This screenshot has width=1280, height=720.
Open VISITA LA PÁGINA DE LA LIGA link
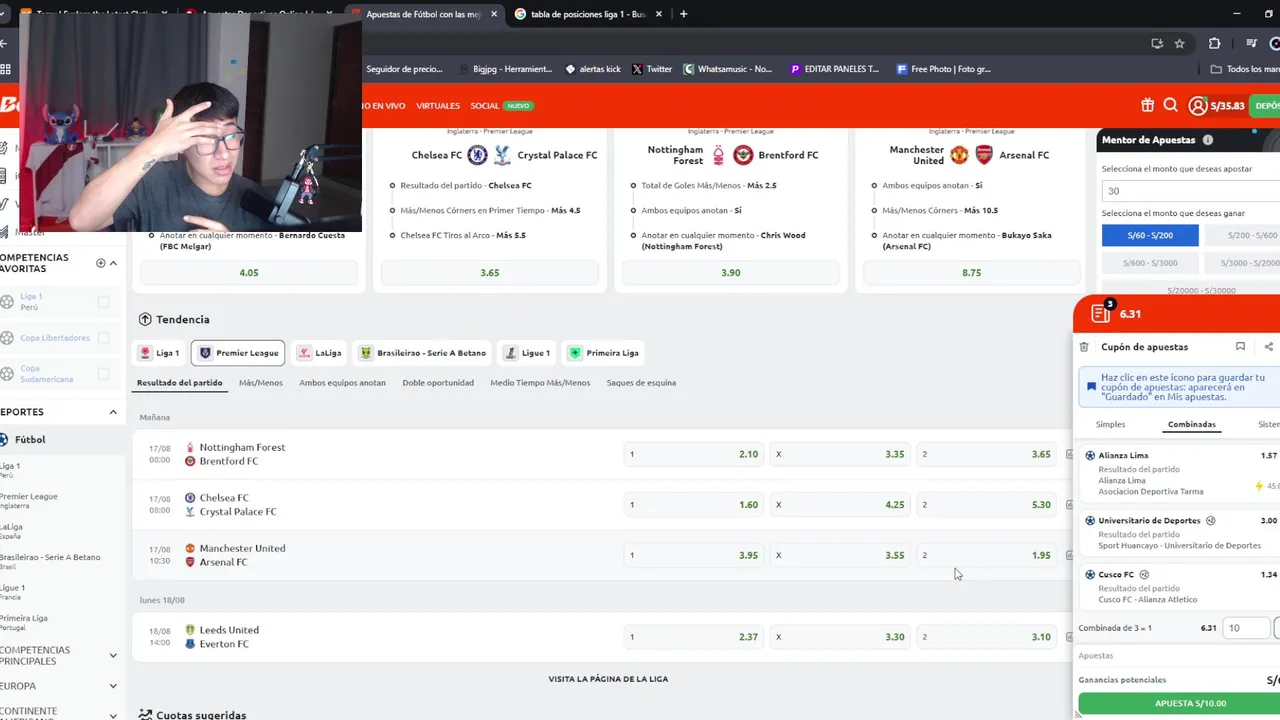point(608,679)
